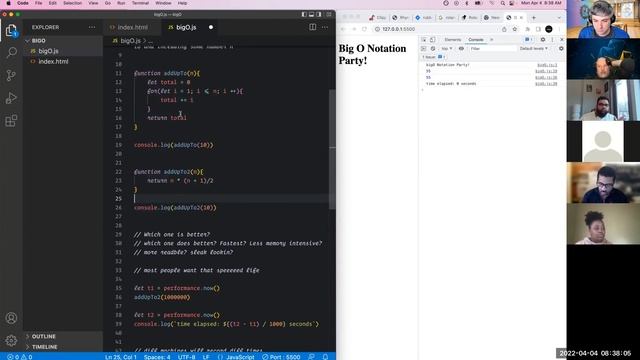Viewport: 640px width, 360px height.
Task: Select DevTools Console tab
Action: click(x=476, y=40)
